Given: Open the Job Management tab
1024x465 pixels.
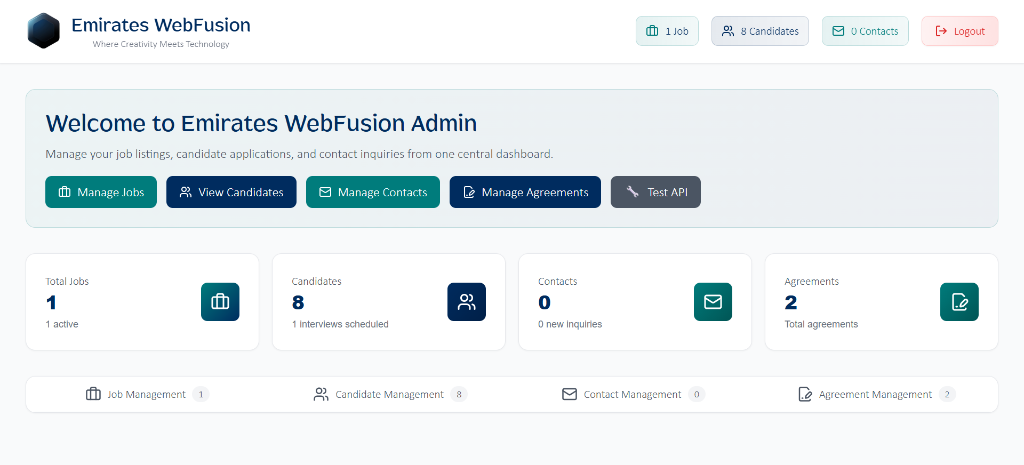Looking at the screenshot, I should point(147,394).
